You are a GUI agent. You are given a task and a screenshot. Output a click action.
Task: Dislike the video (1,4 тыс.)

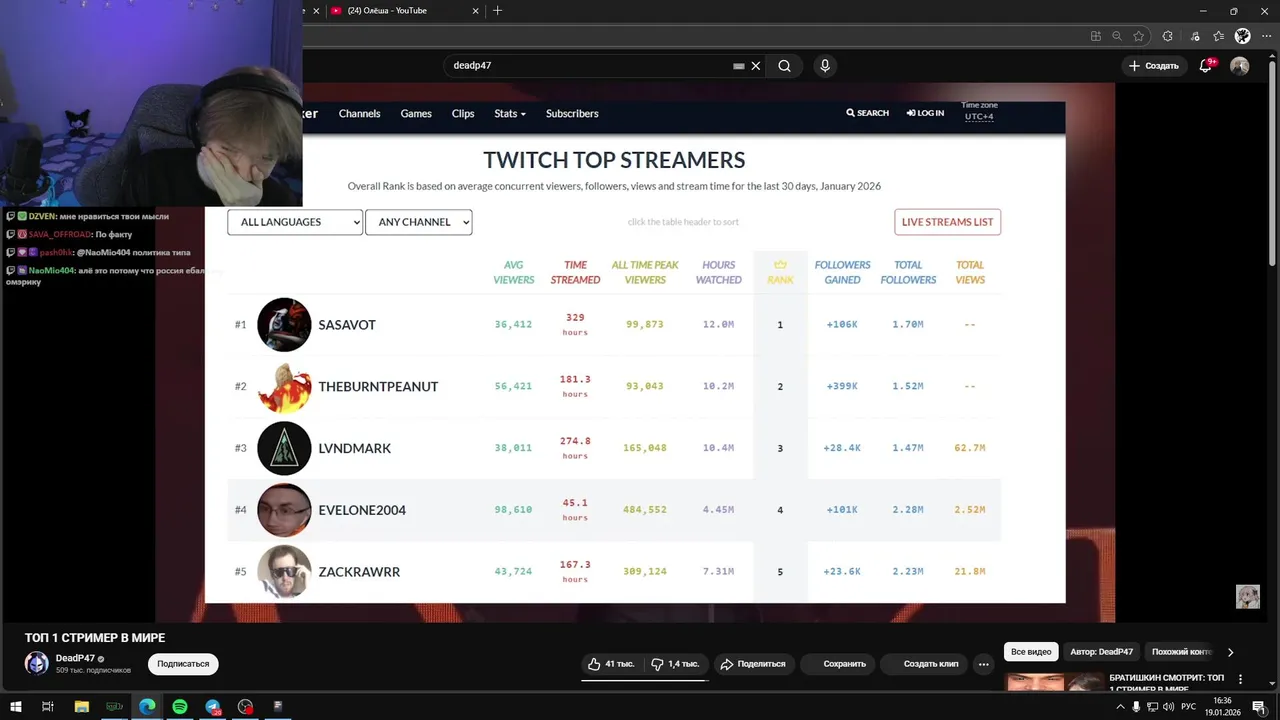pyautogui.click(x=675, y=664)
